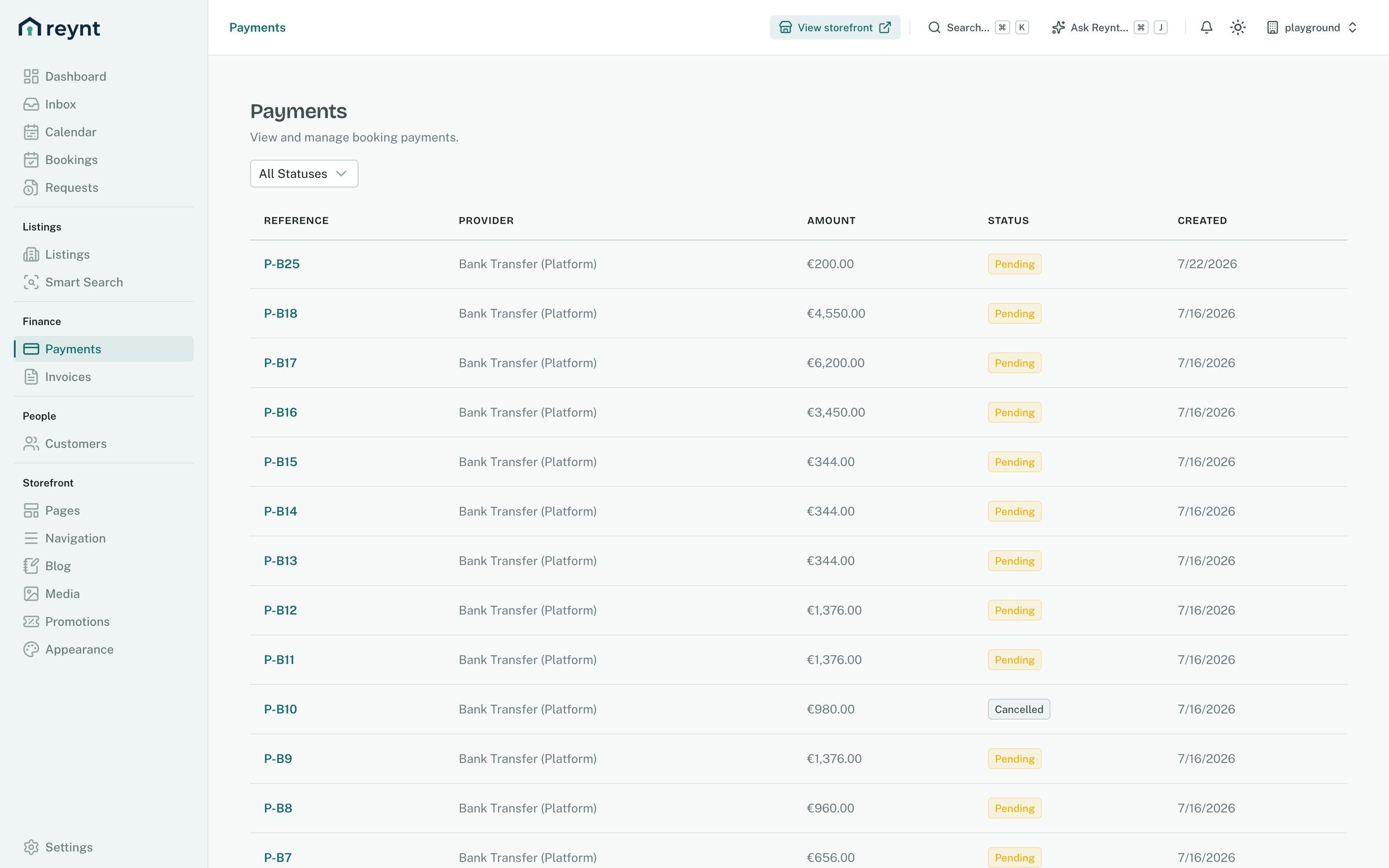Click the Payments breadcrumb in header
Screen dimensions: 1389x868
point(257,28)
